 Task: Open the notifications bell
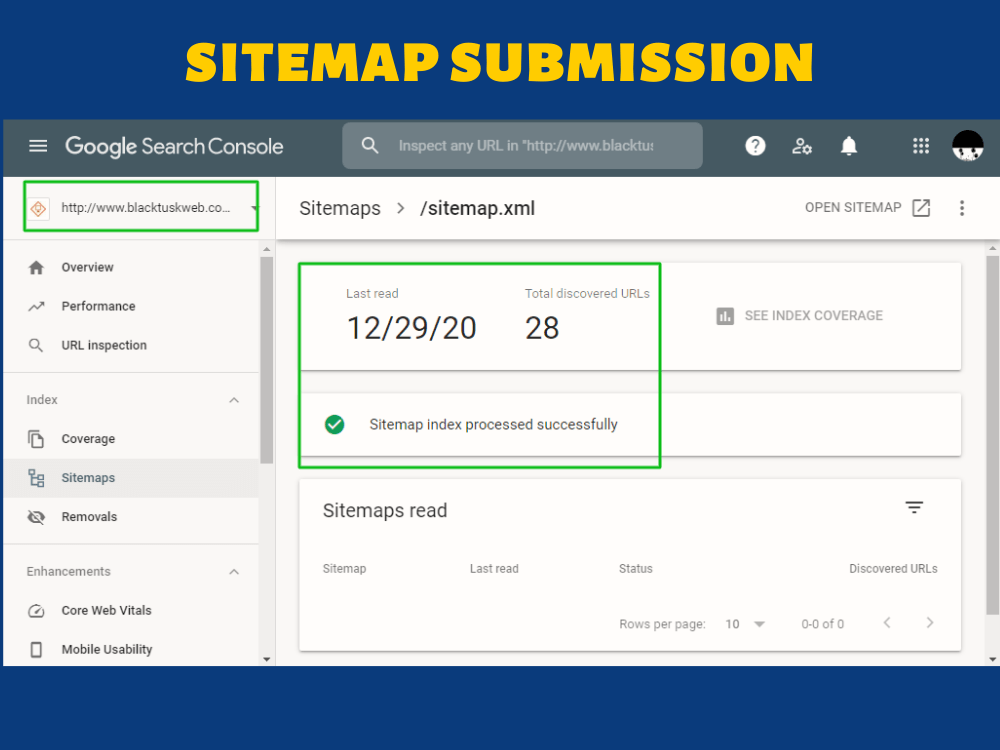click(849, 146)
